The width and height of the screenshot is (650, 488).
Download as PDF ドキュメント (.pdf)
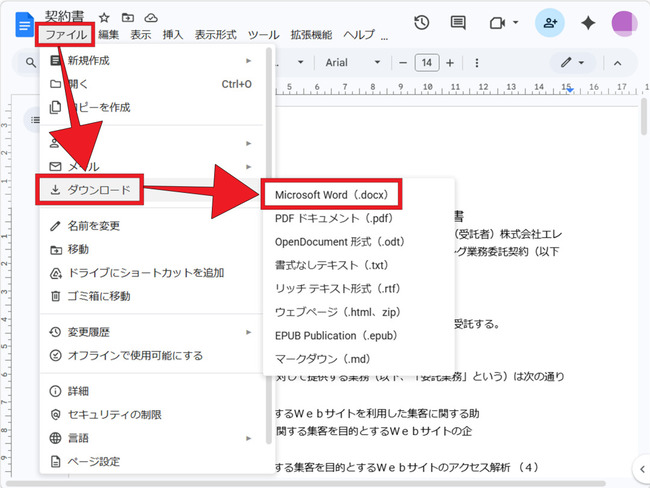click(359, 218)
